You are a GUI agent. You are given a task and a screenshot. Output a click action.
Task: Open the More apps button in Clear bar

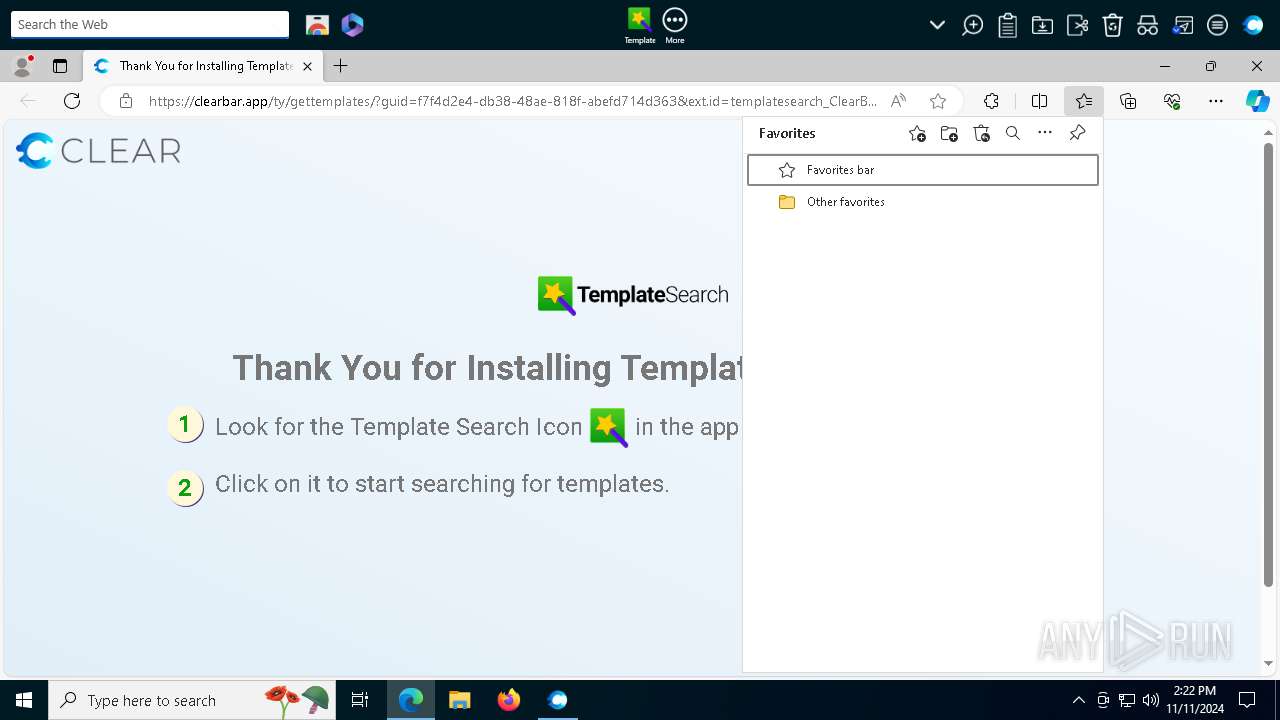(675, 25)
